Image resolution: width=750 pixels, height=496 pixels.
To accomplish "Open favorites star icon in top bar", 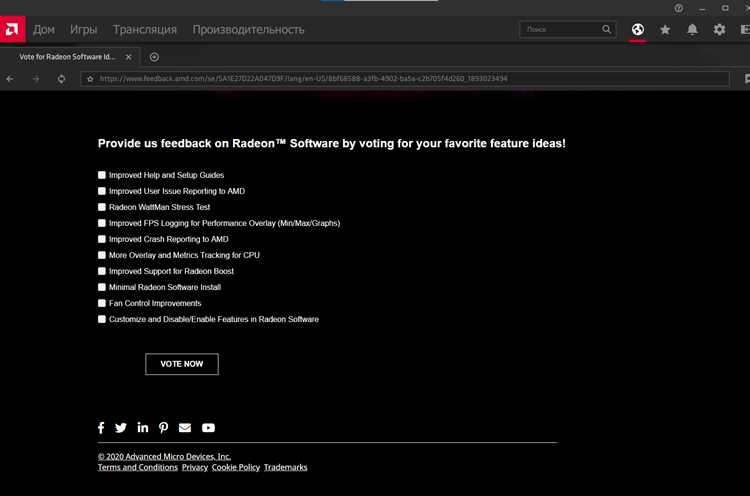I will [x=665, y=30].
